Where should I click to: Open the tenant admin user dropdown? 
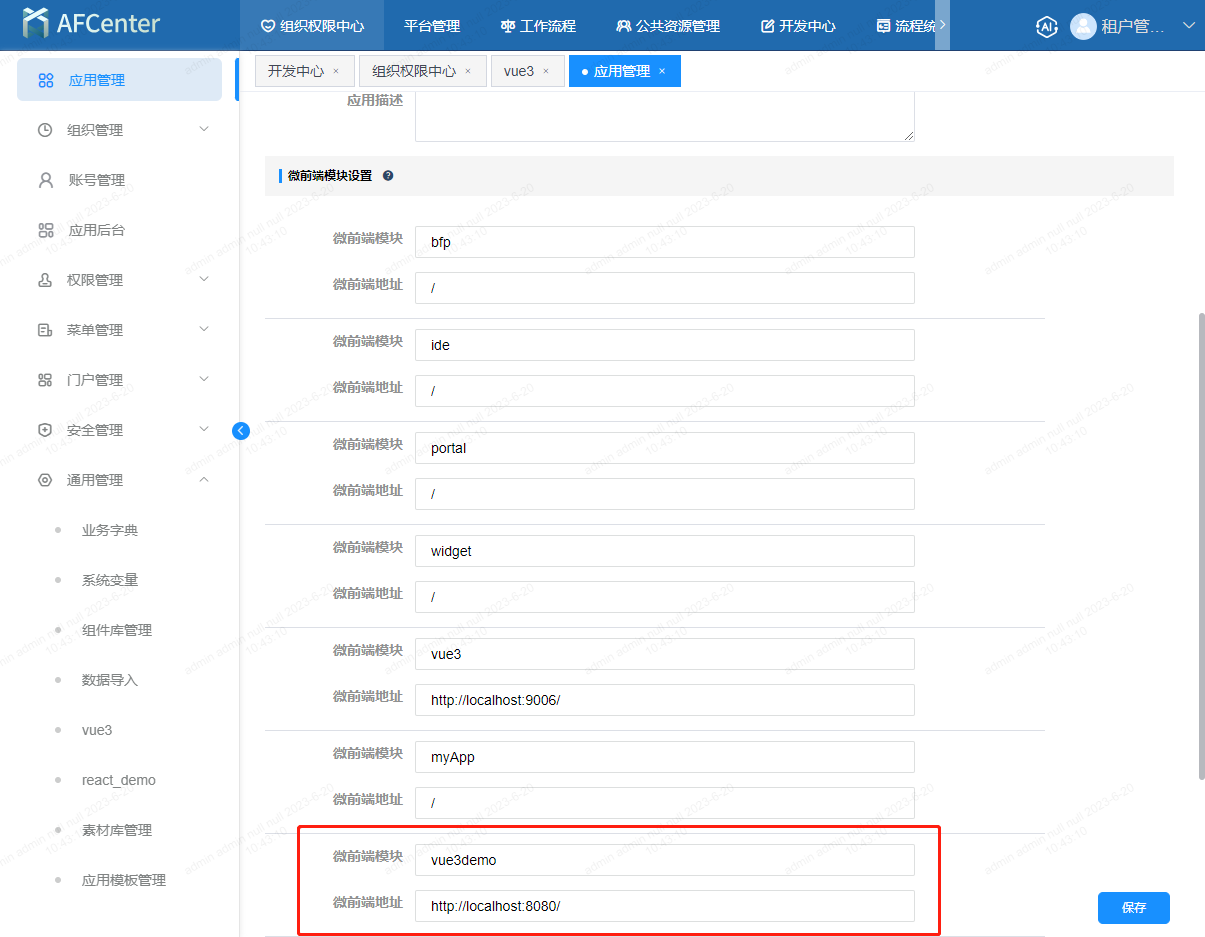[1189, 26]
